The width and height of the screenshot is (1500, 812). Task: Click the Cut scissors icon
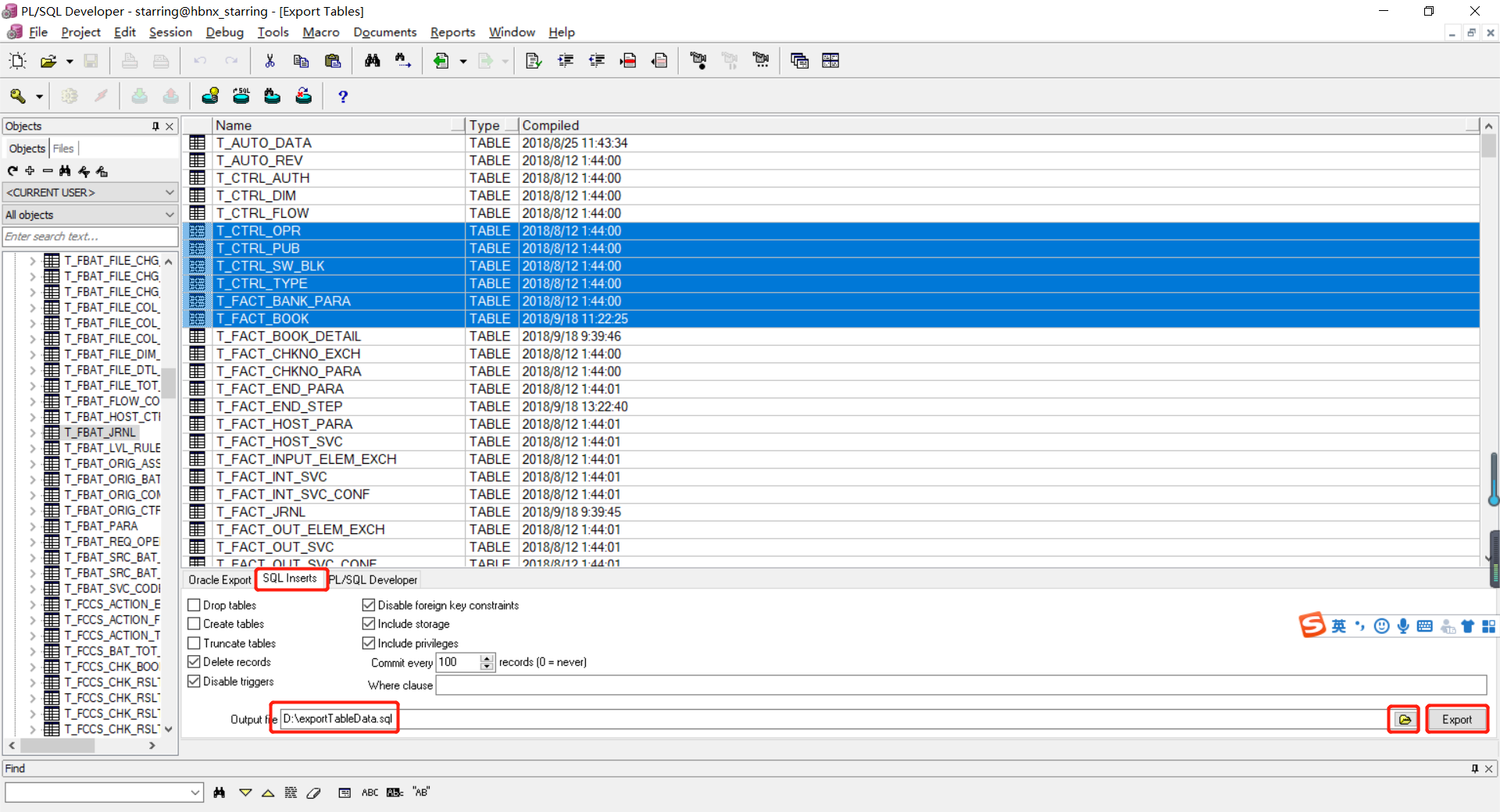[x=270, y=61]
